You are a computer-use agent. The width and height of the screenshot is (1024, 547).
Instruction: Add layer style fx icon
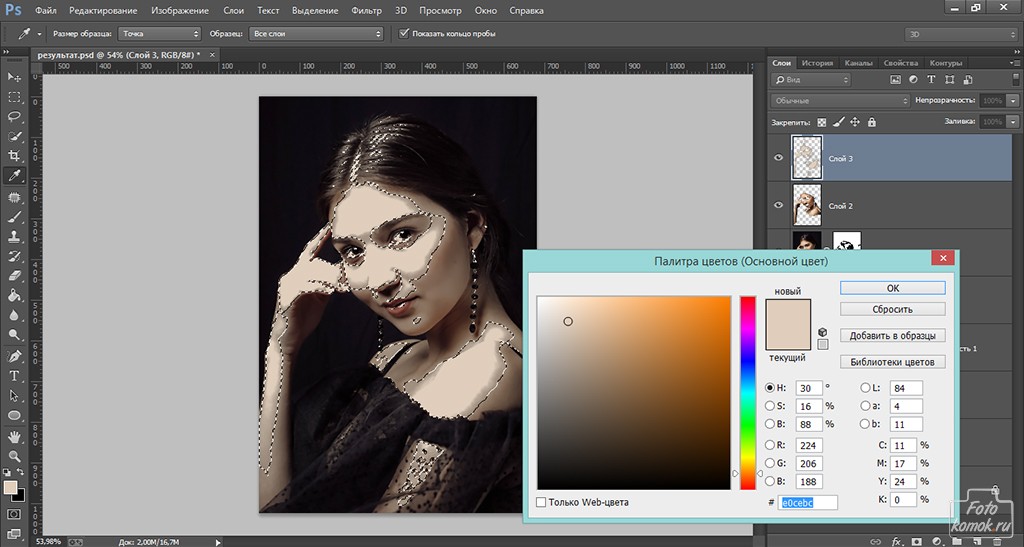pyautogui.click(x=897, y=542)
